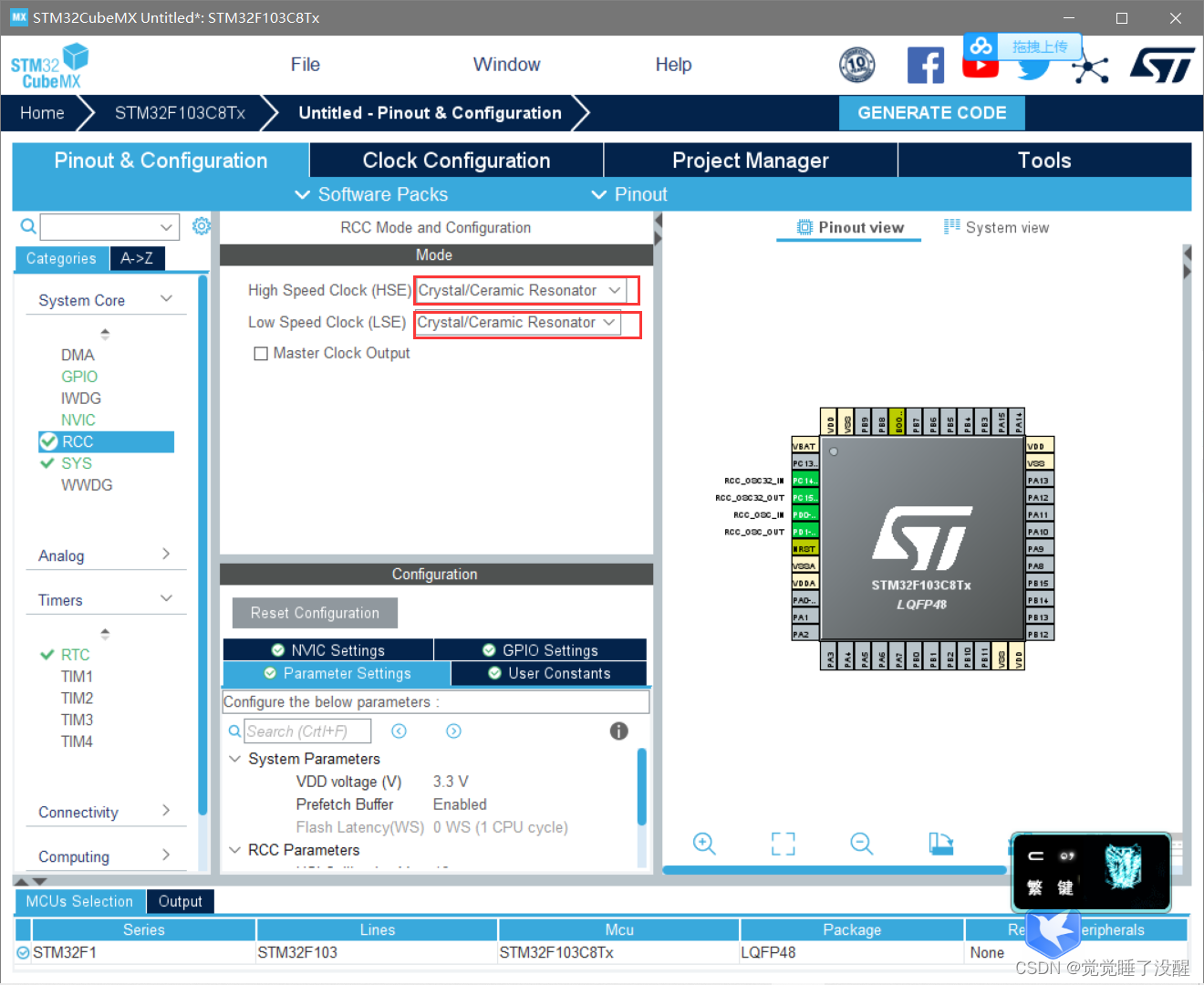This screenshot has width=1204, height=985.
Task: Click the zoom out icon under pinout
Action: [862, 844]
